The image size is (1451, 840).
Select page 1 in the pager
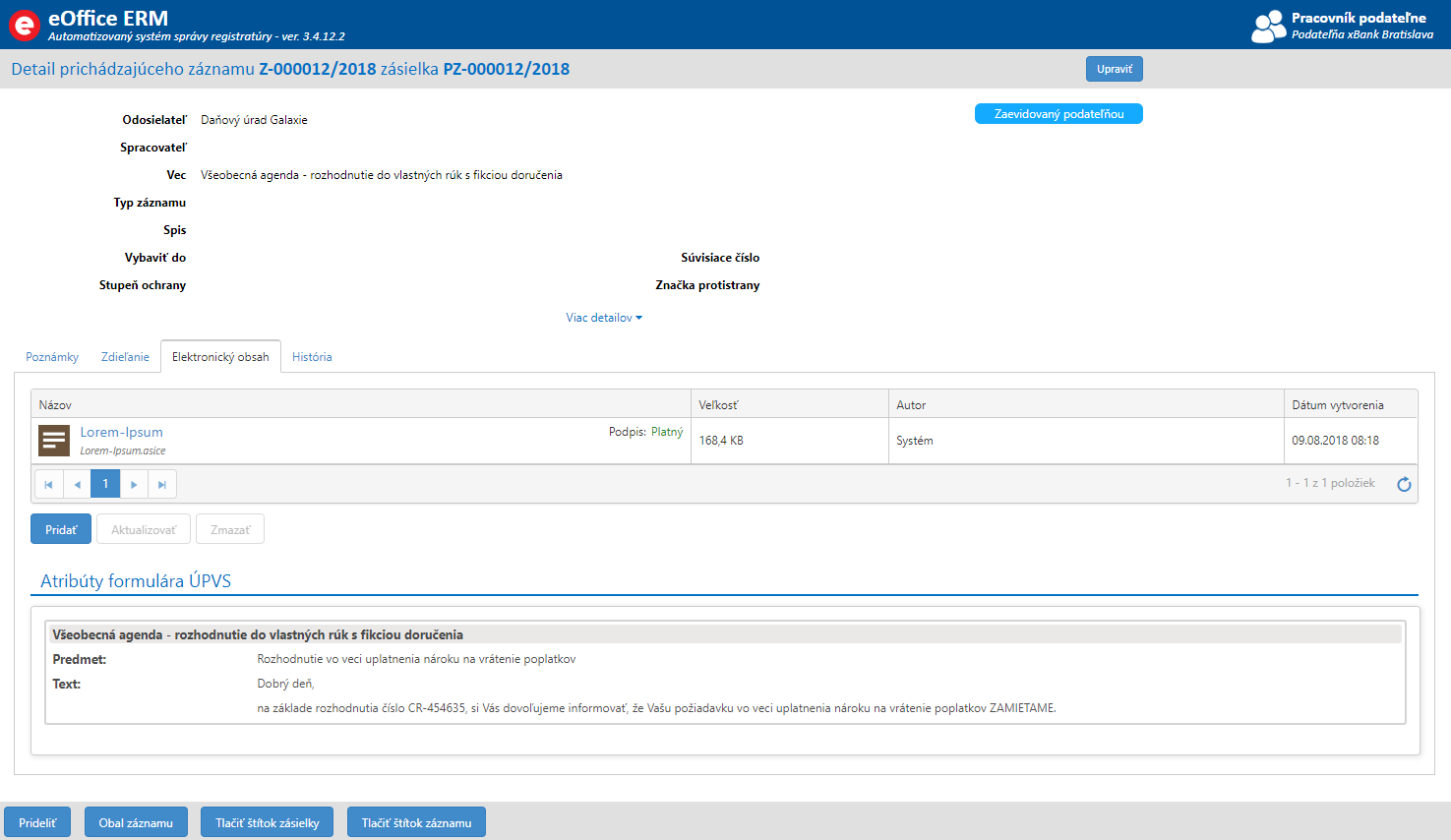click(x=105, y=484)
